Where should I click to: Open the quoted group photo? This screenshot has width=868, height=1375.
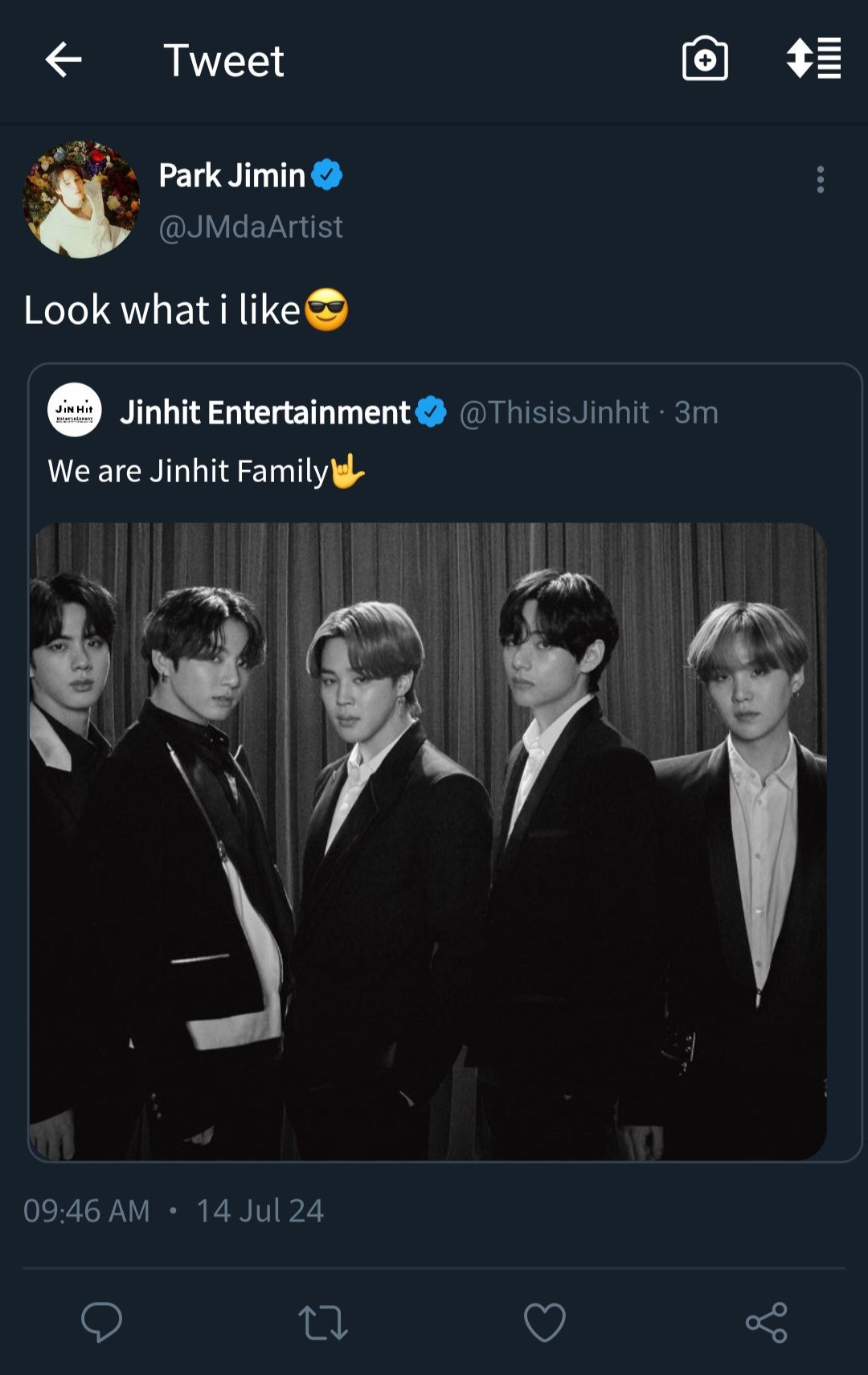tap(428, 841)
